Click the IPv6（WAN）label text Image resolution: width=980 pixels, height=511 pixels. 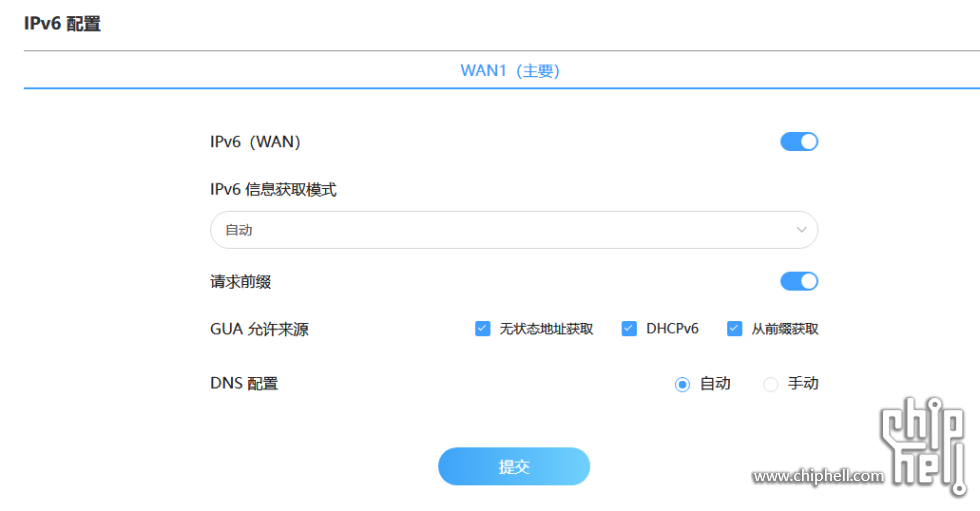pos(255,142)
